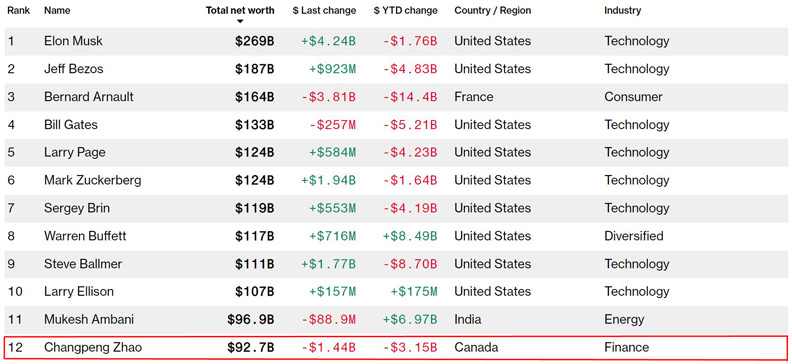Open Elon Musk's profile link
Viewport: 792px width, 364px height.
tap(73, 41)
